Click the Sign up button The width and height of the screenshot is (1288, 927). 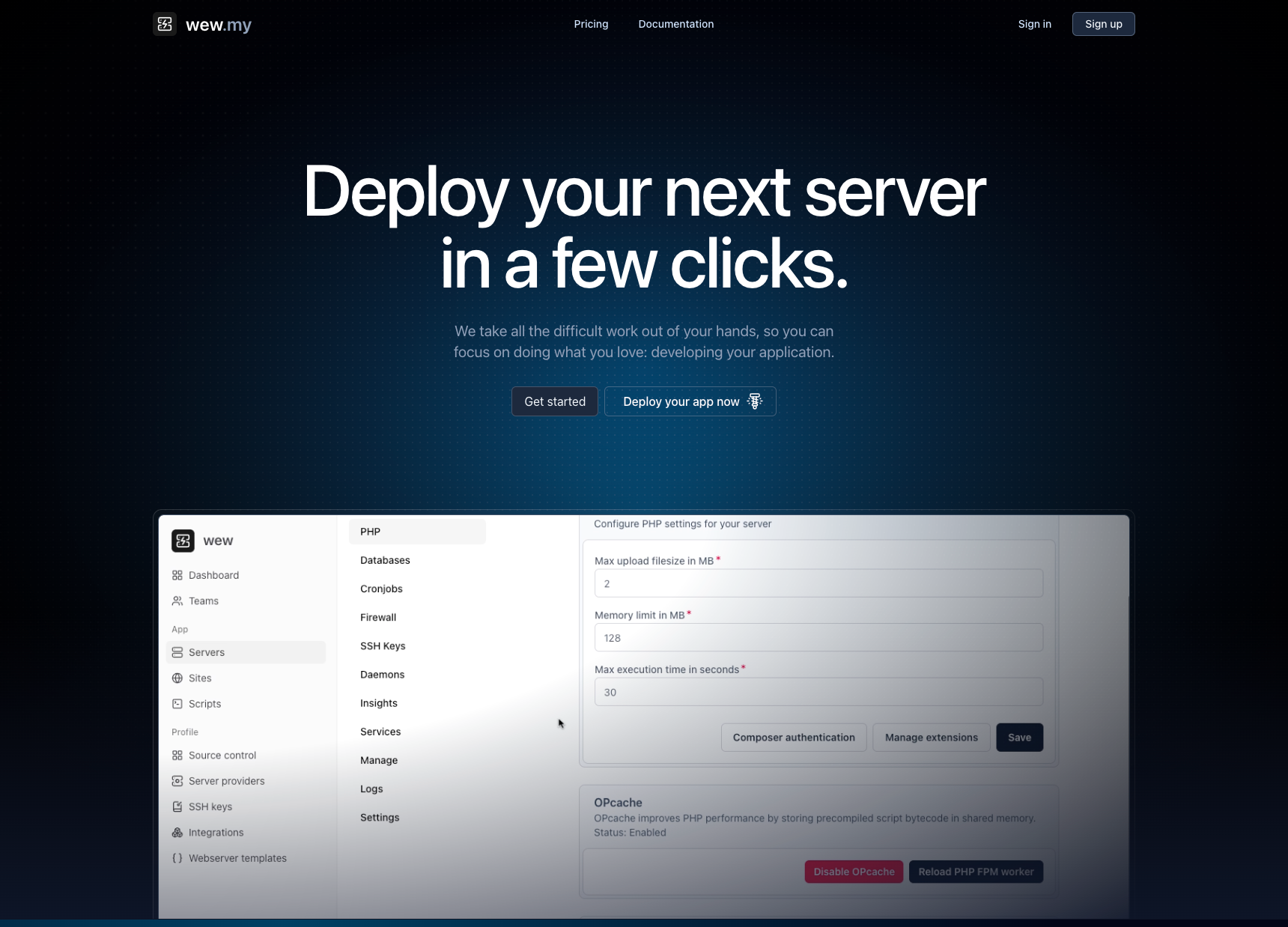click(1104, 24)
